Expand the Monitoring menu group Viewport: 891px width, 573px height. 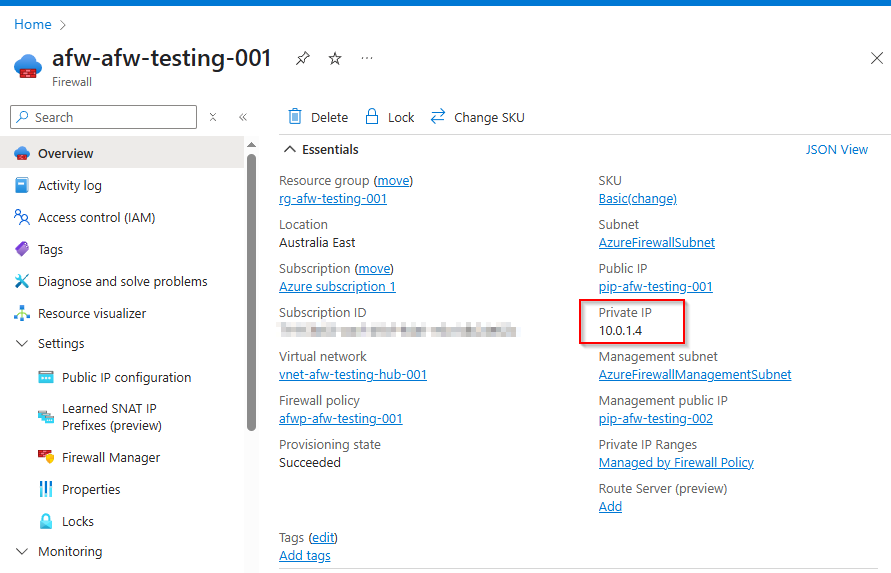22,551
